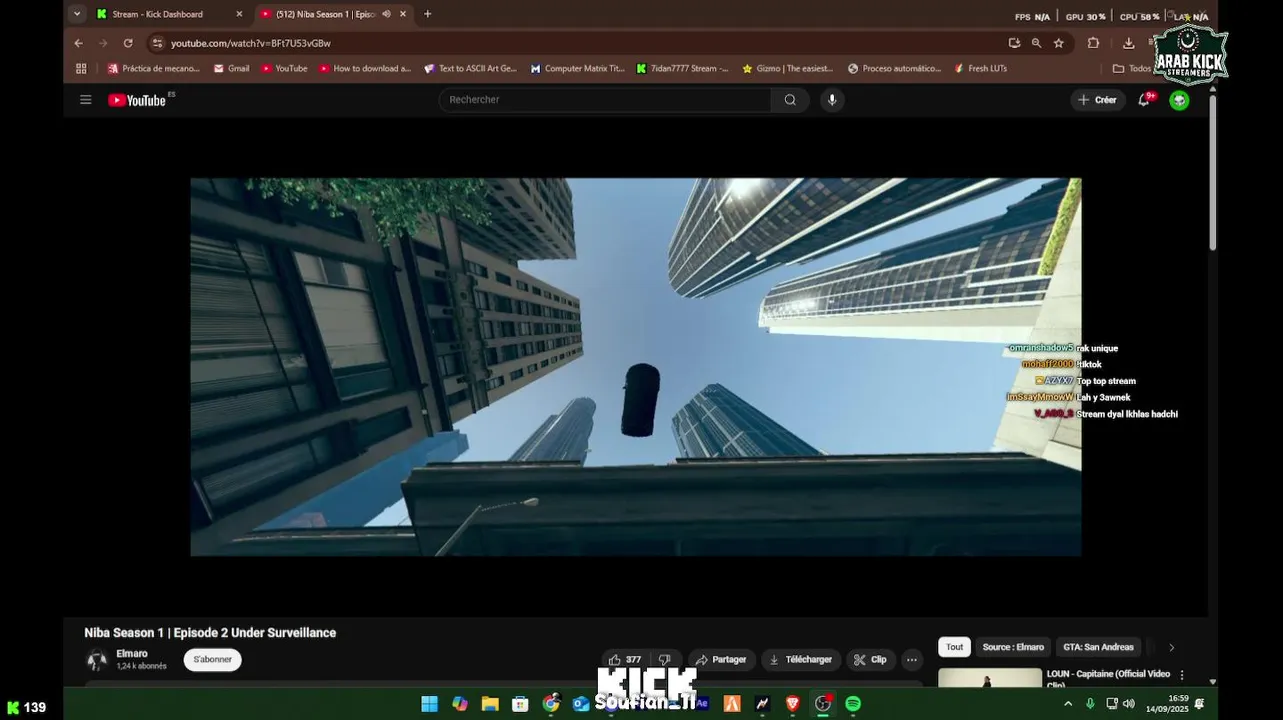Bookmark this page with the star icon
Viewport: 1283px width, 720px height.
coord(1059,43)
